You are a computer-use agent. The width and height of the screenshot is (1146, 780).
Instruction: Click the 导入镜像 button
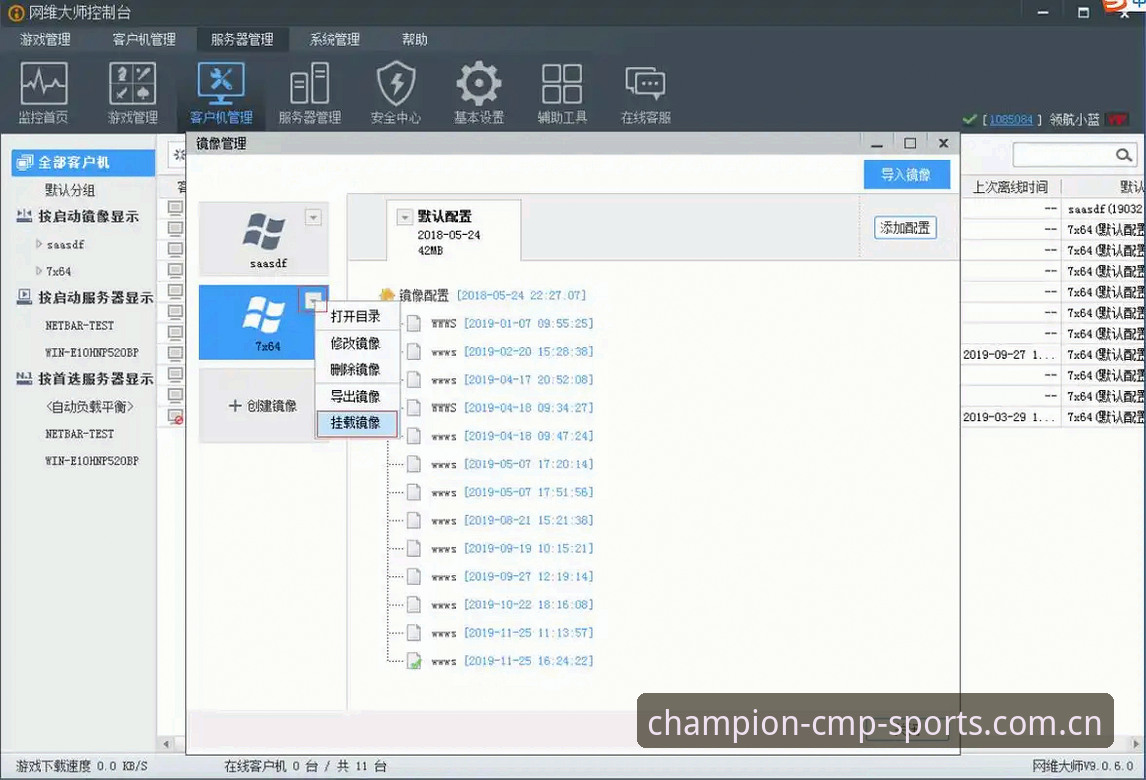click(906, 175)
